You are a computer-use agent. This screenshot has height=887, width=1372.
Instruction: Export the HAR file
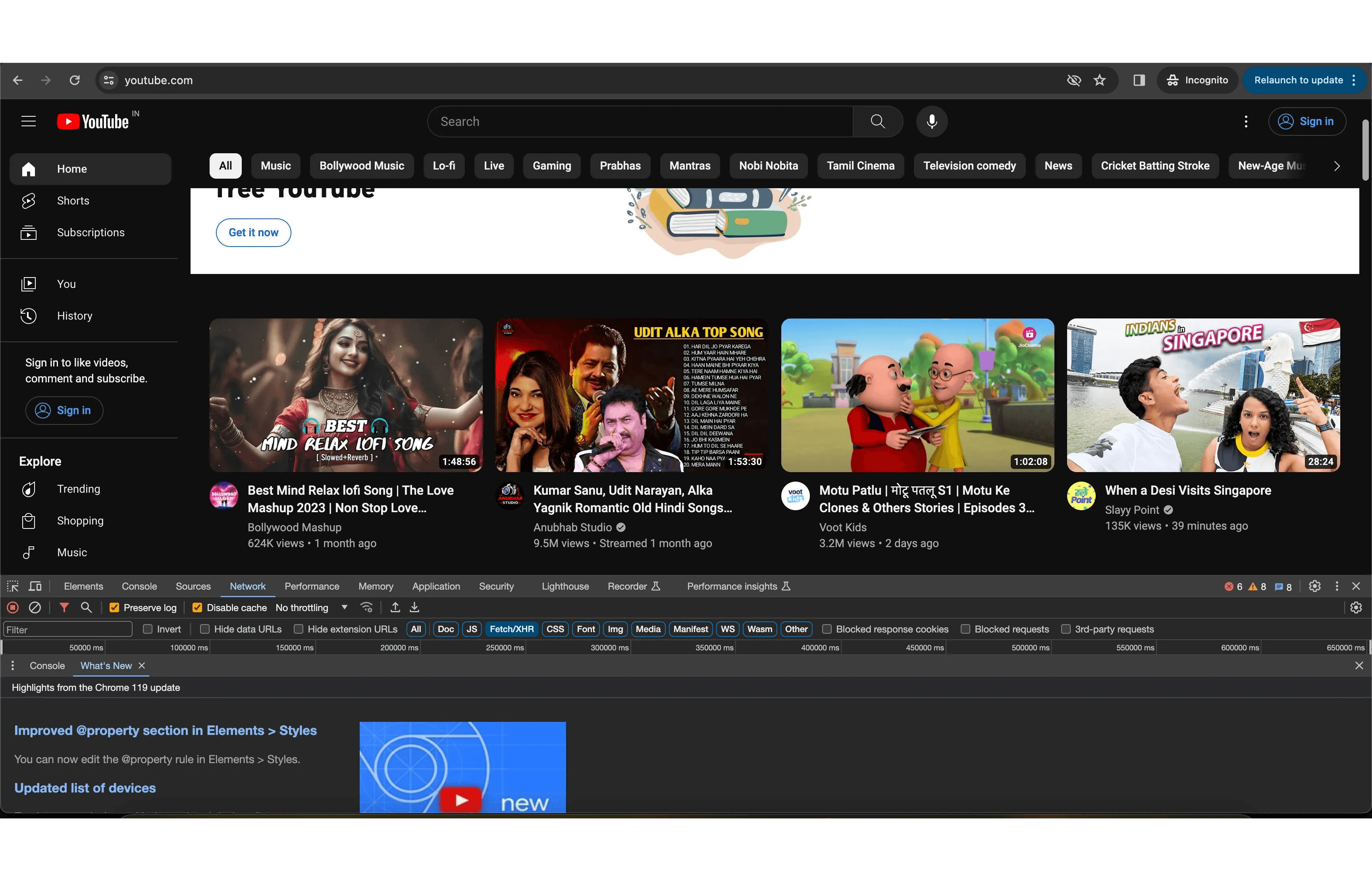coord(414,607)
